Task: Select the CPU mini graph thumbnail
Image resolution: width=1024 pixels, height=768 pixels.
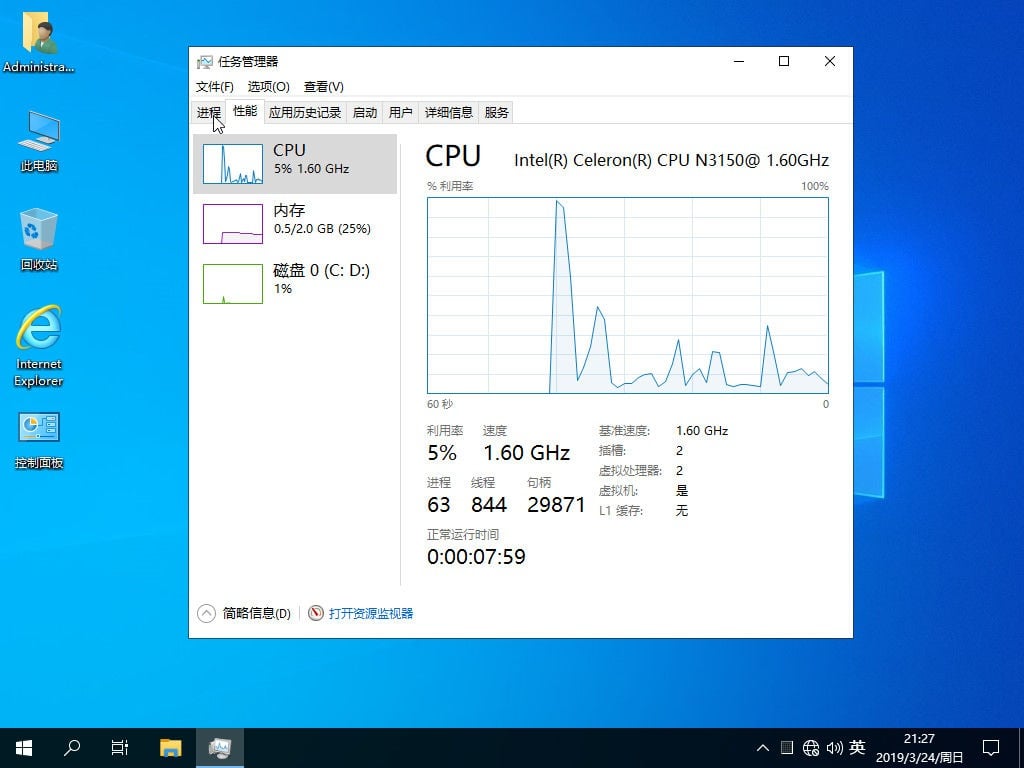Action: [232, 164]
